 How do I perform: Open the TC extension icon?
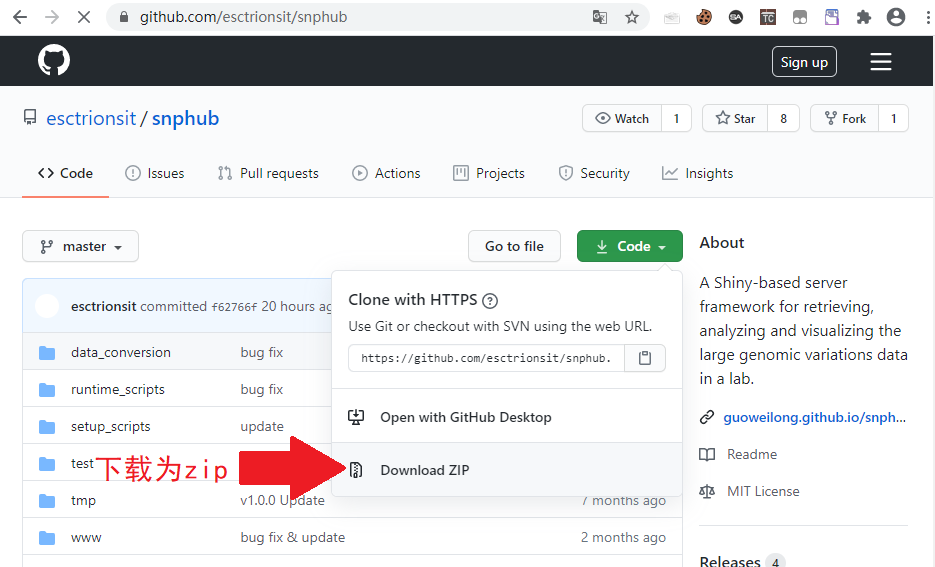768,18
